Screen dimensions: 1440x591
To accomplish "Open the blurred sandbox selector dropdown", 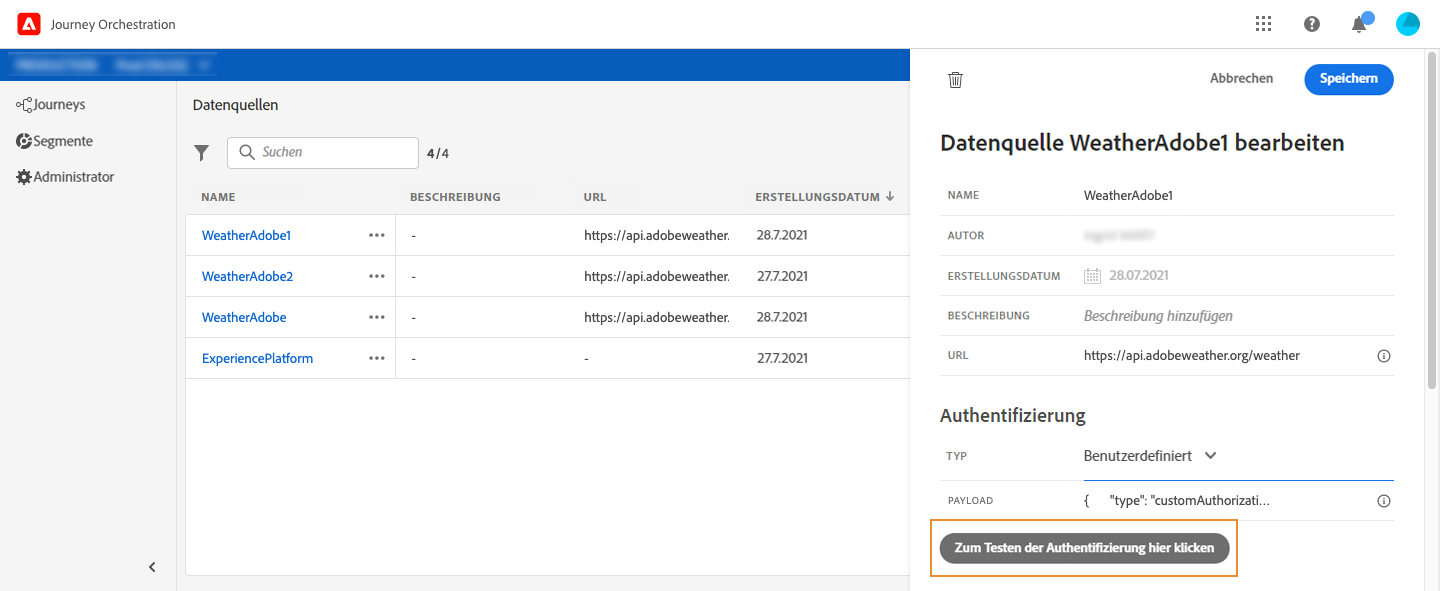I will pos(114,65).
